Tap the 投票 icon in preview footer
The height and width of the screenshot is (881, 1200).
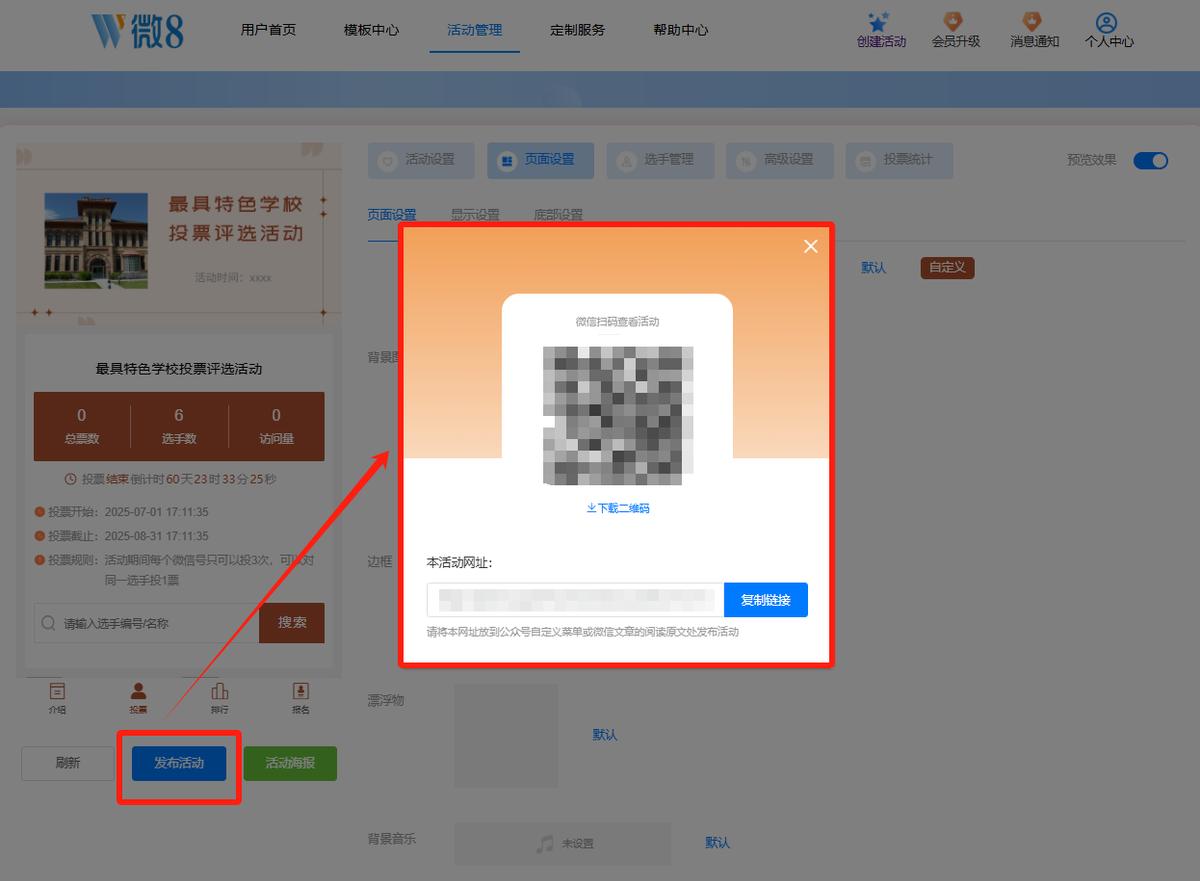[x=138, y=691]
